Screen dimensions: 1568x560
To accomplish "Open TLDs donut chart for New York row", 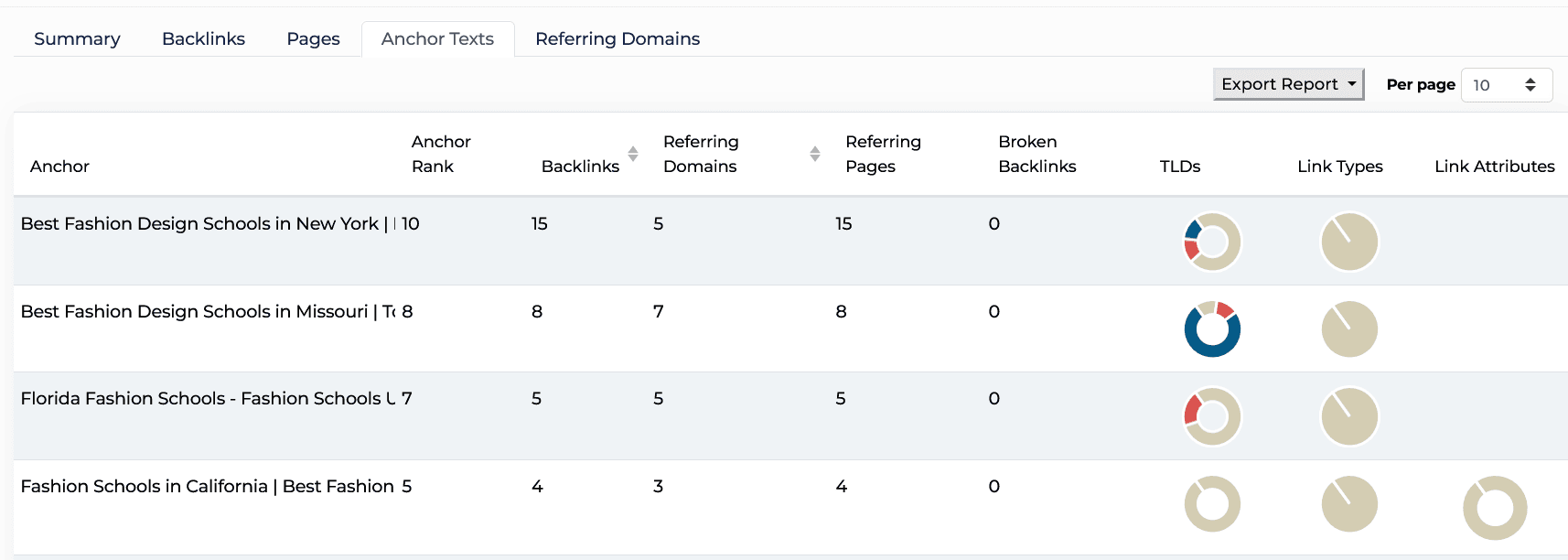I will point(1212,242).
